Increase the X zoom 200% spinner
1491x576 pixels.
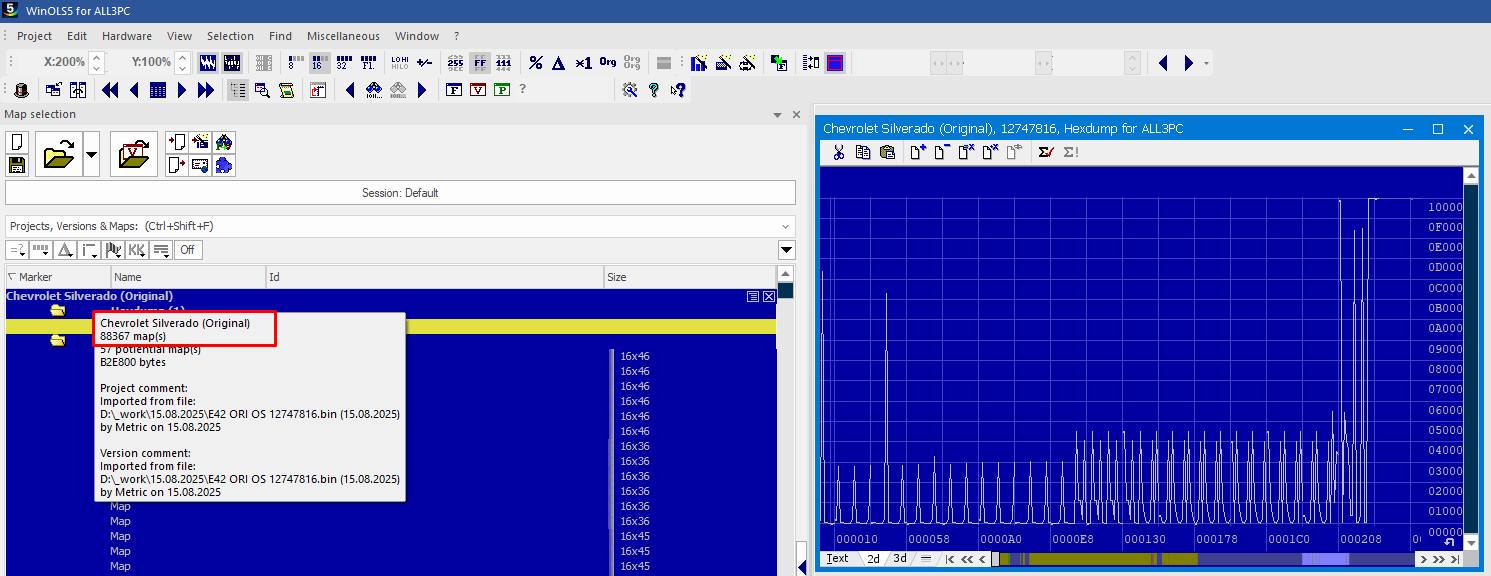tap(96, 57)
